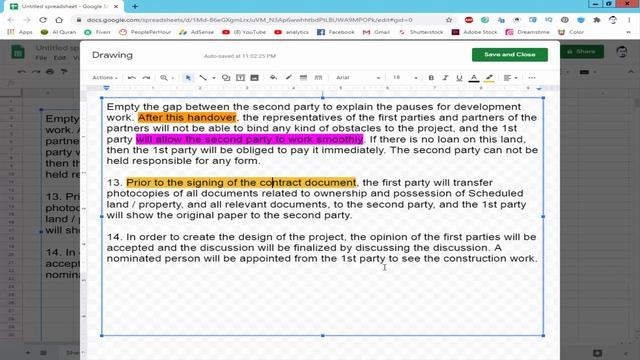Open the Dreamstime bookmark

(527, 32)
